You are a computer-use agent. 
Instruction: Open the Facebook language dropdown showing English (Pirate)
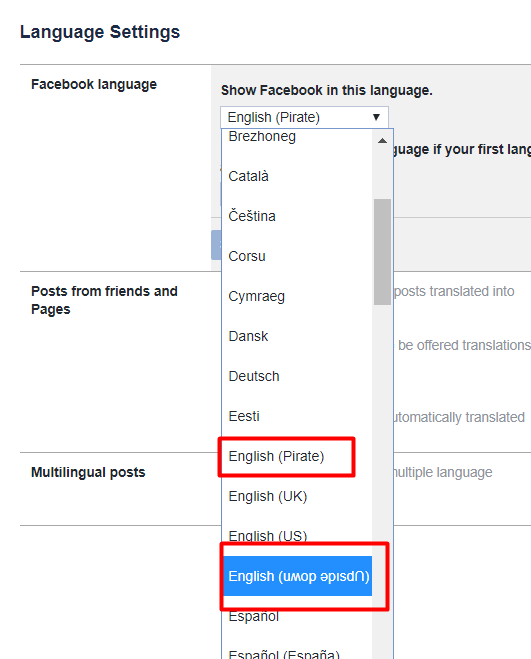pyautogui.click(x=304, y=117)
